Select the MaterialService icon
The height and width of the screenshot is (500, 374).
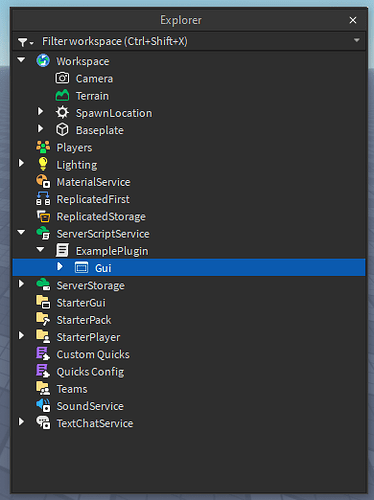point(43,182)
